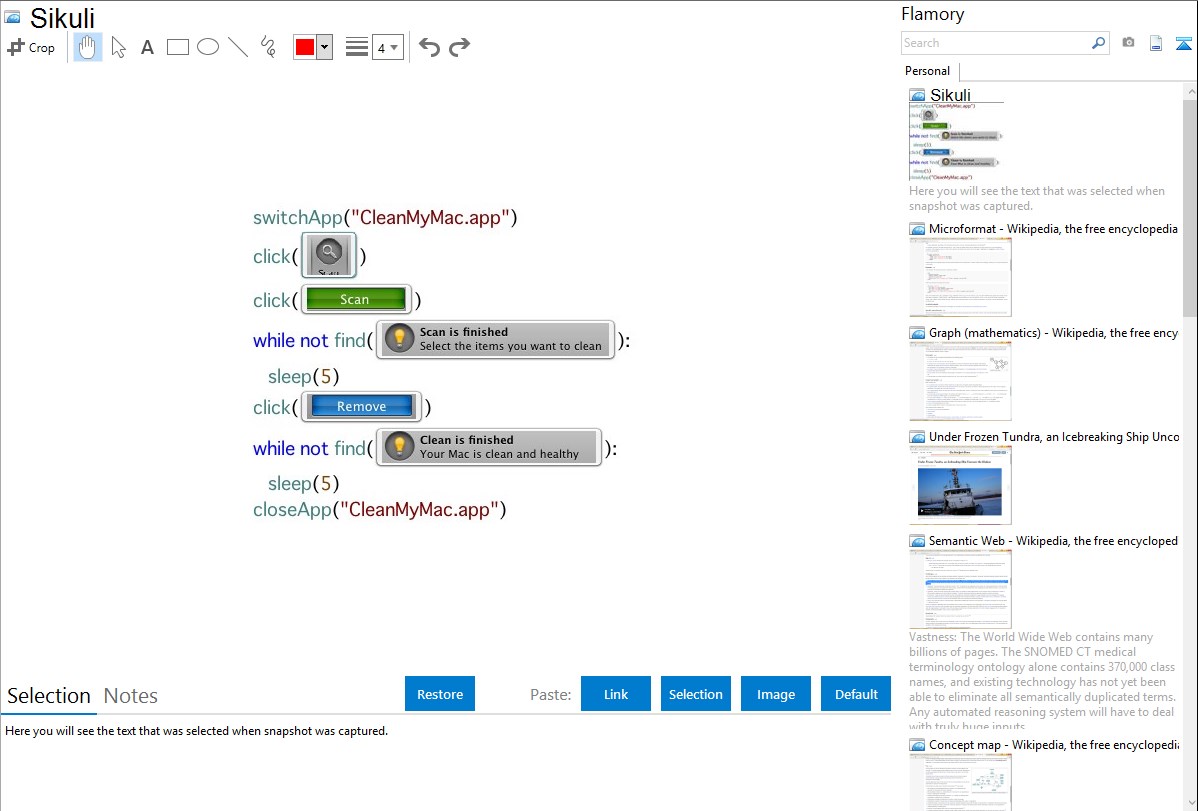The height and width of the screenshot is (811, 1198).
Task: Click the 'Clean is finished' notification image
Action: 489,447
